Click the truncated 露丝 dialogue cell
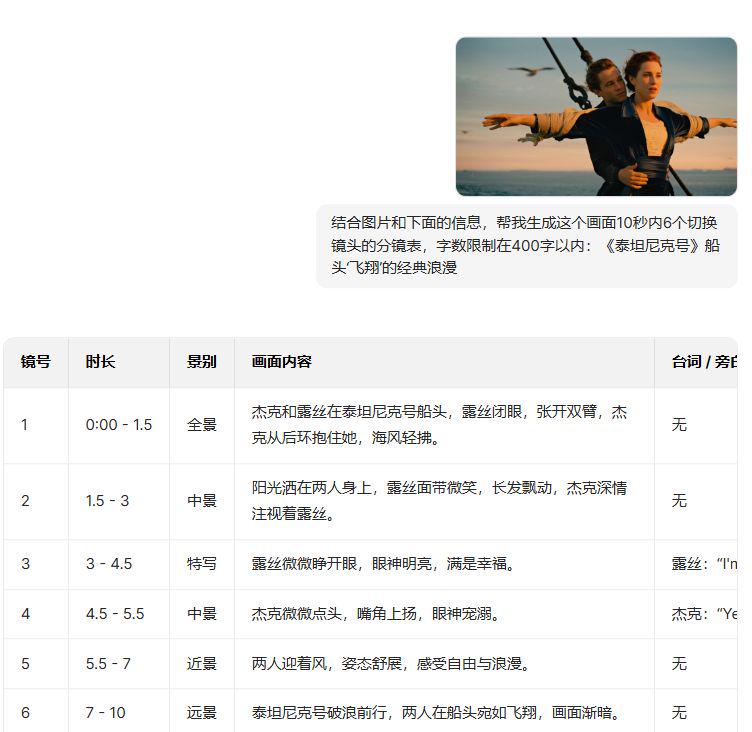The width and height of the screenshot is (752, 732). click(703, 564)
